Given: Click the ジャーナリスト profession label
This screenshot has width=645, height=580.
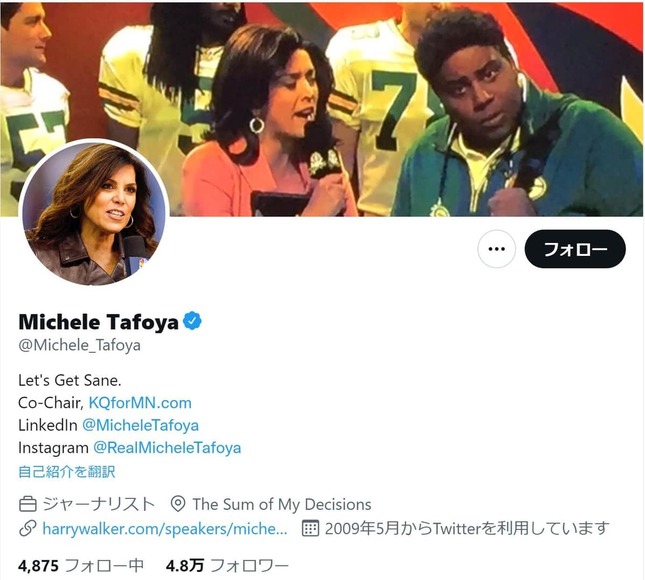Looking at the screenshot, I should pos(99,504).
